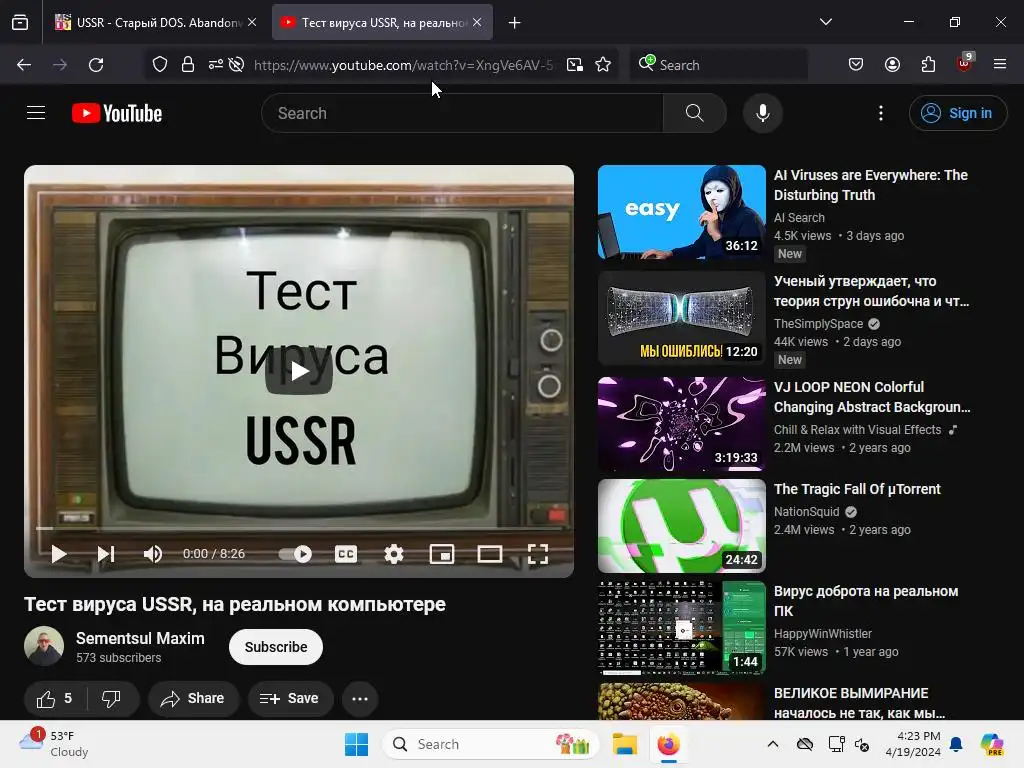
Task: Toggle closed captions CC
Action: pos(345,554)
